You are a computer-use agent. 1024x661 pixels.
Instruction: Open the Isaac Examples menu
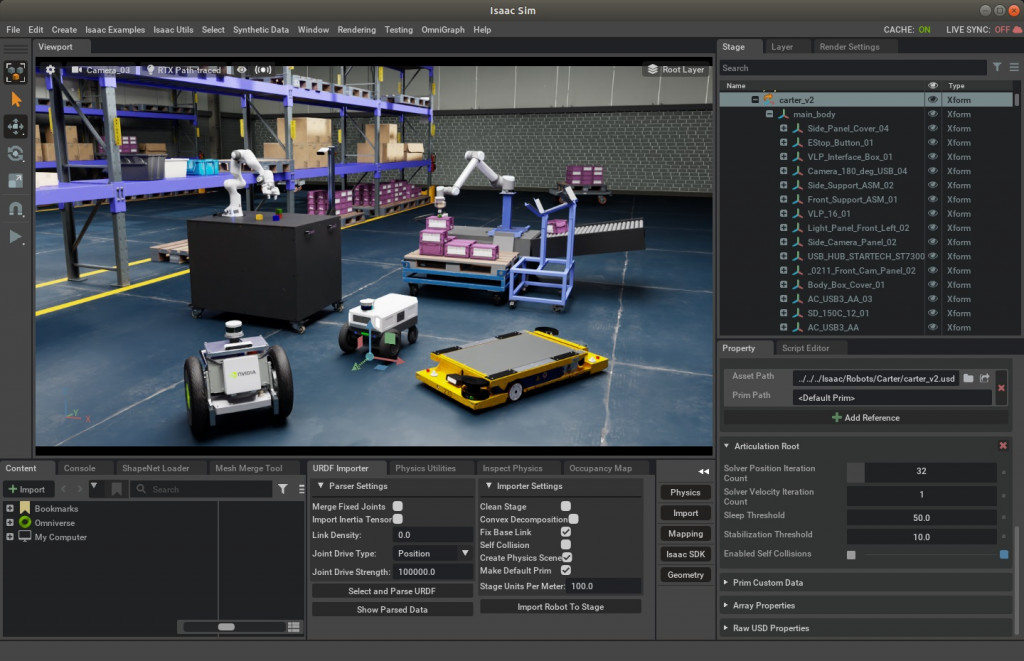(115, 30)
